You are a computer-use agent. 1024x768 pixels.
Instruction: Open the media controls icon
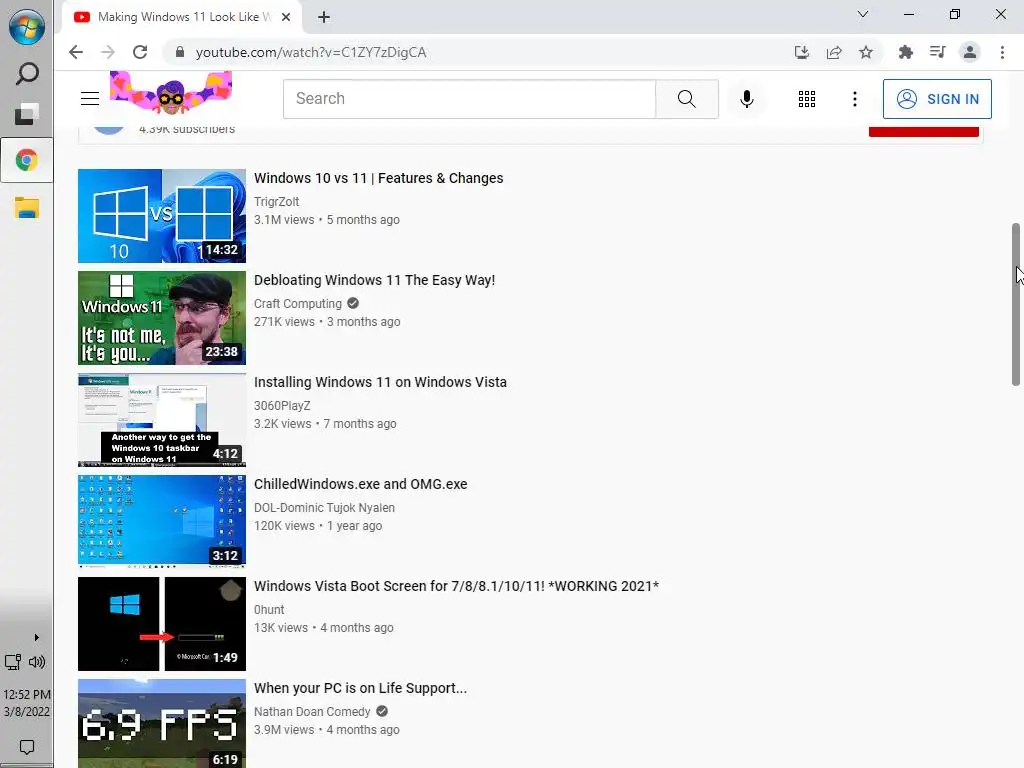(x=937, y=52)
